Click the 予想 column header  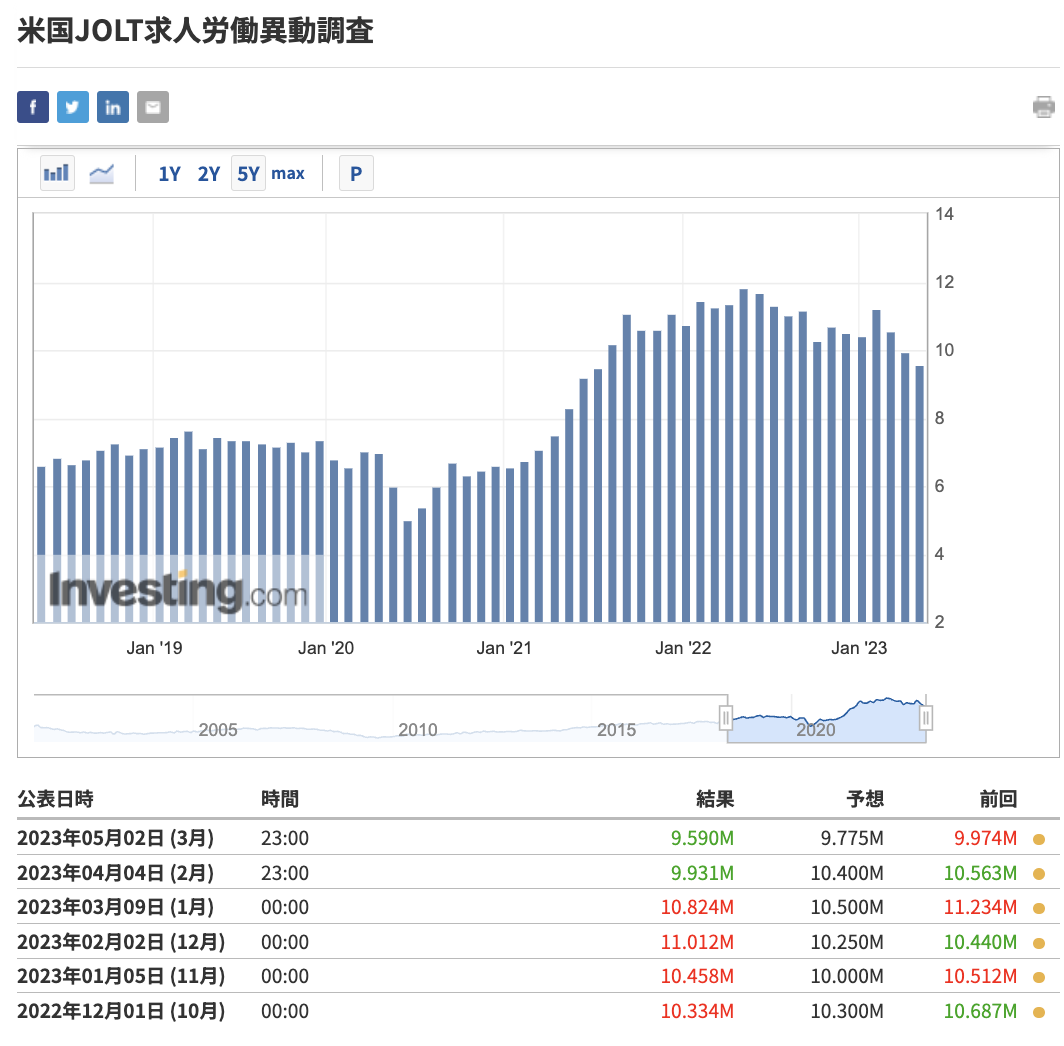click(x=865, y=799)
